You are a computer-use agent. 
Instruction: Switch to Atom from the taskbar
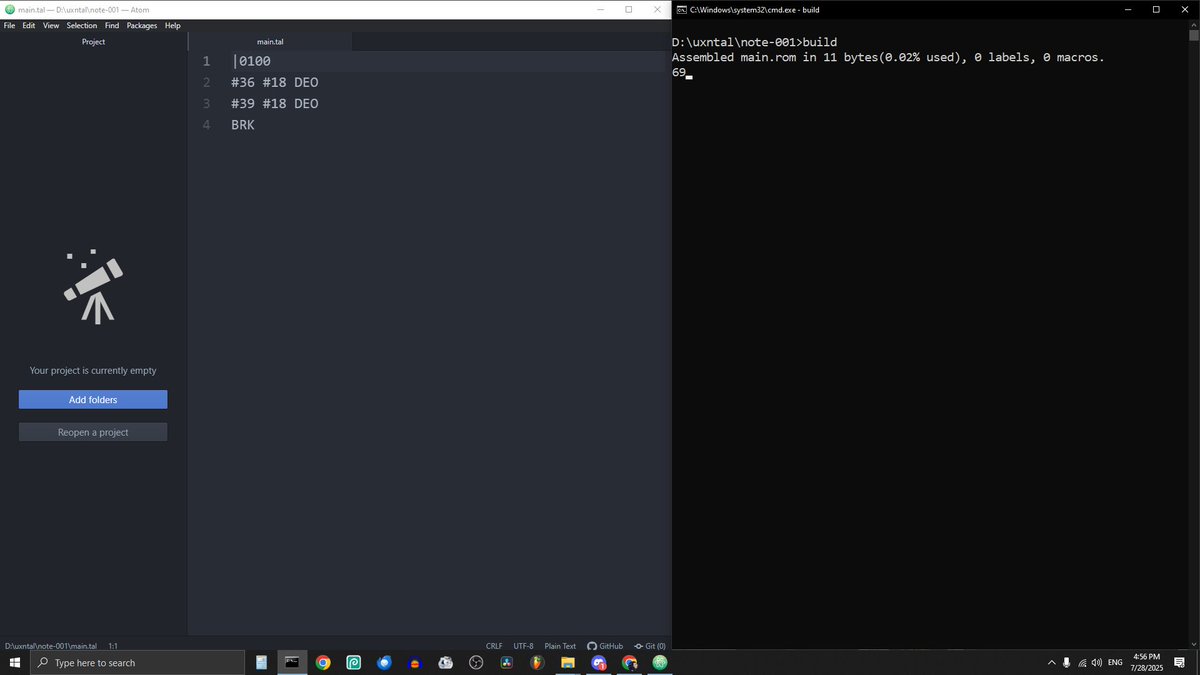(x=660, y=662)
